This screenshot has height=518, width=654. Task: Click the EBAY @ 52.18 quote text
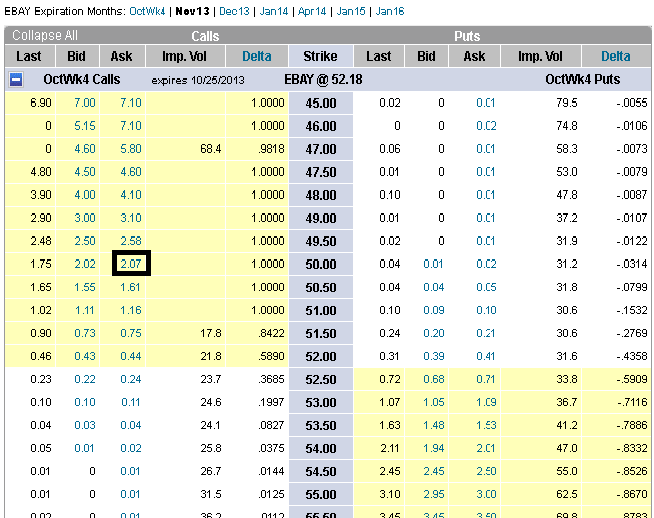pyautogui.click(x=323, y=79)
